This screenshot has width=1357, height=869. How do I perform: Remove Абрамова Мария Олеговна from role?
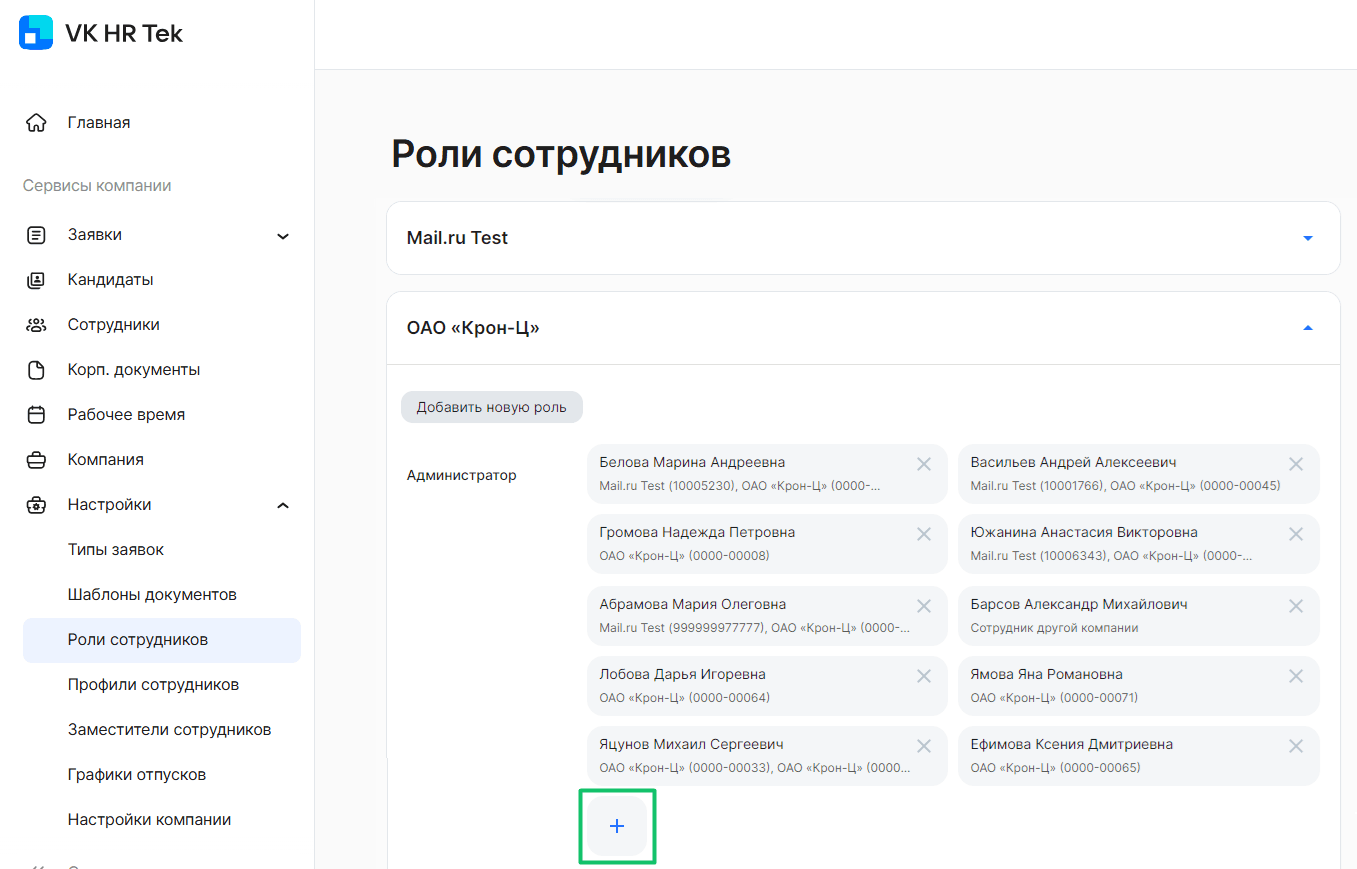(x=924, y=606)
